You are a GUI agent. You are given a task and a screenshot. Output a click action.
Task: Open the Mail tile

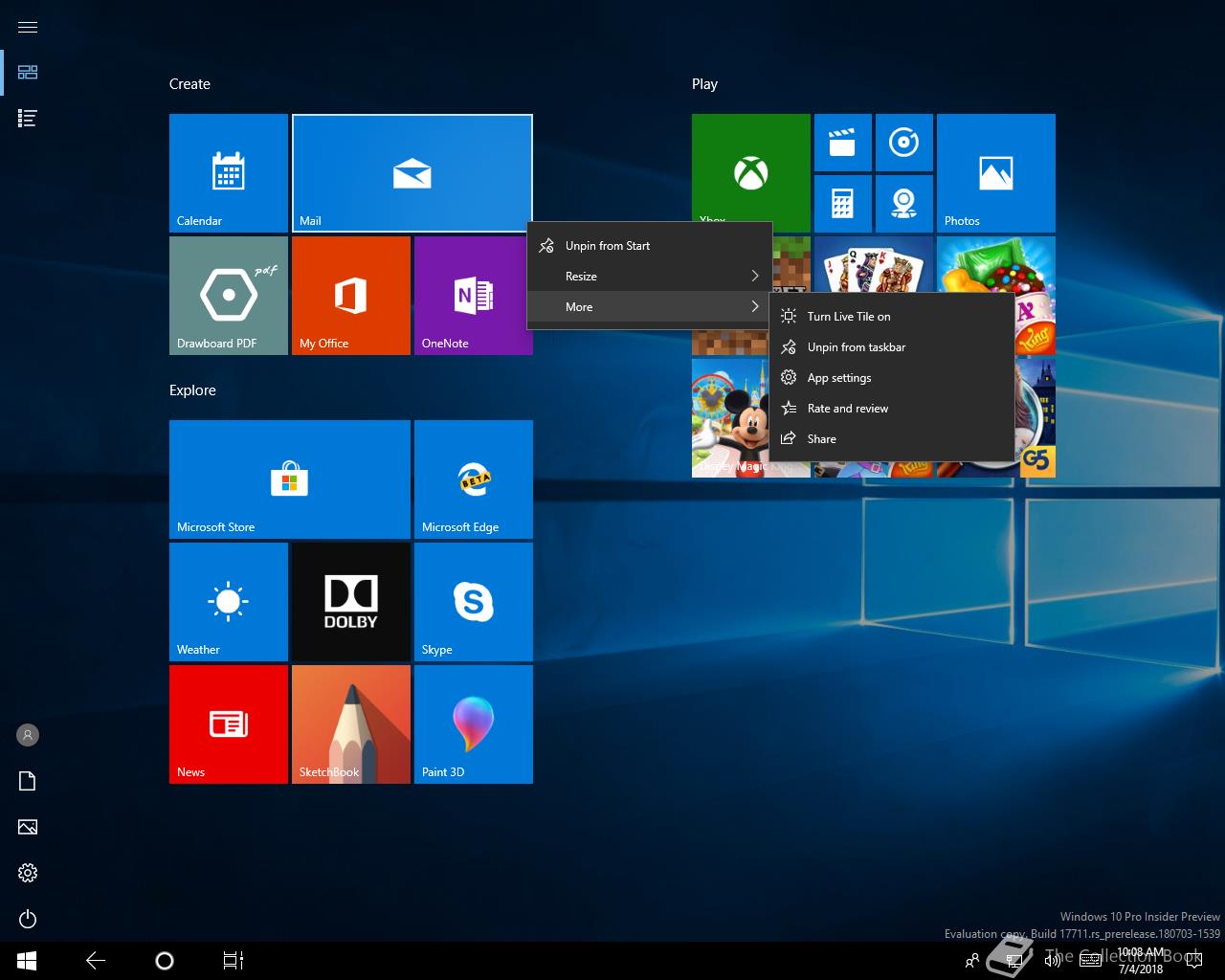click(412, 173)
